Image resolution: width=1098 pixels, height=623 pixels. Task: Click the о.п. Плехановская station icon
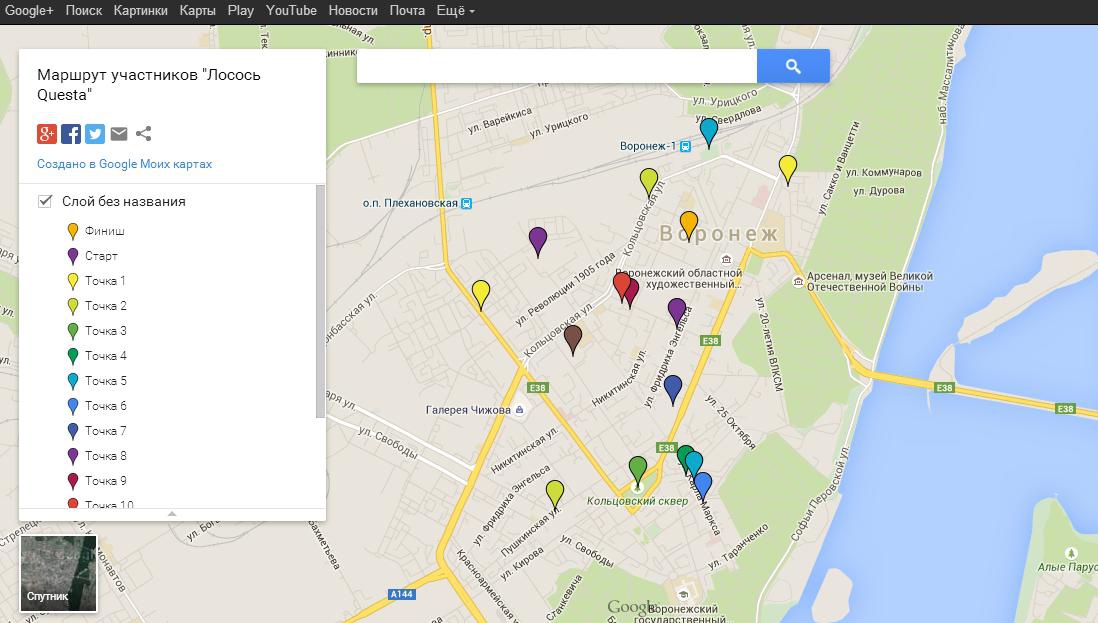tap(466, 204)
